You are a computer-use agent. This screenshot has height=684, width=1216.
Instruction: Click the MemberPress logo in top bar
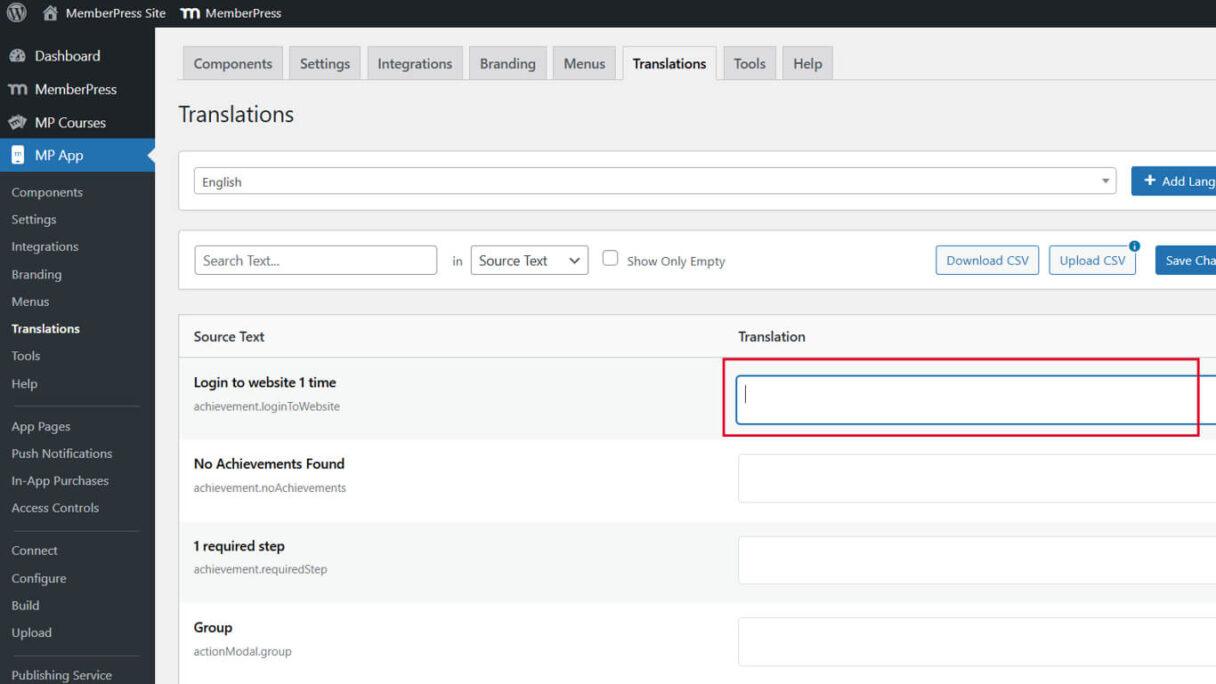(x=190, y=13)
